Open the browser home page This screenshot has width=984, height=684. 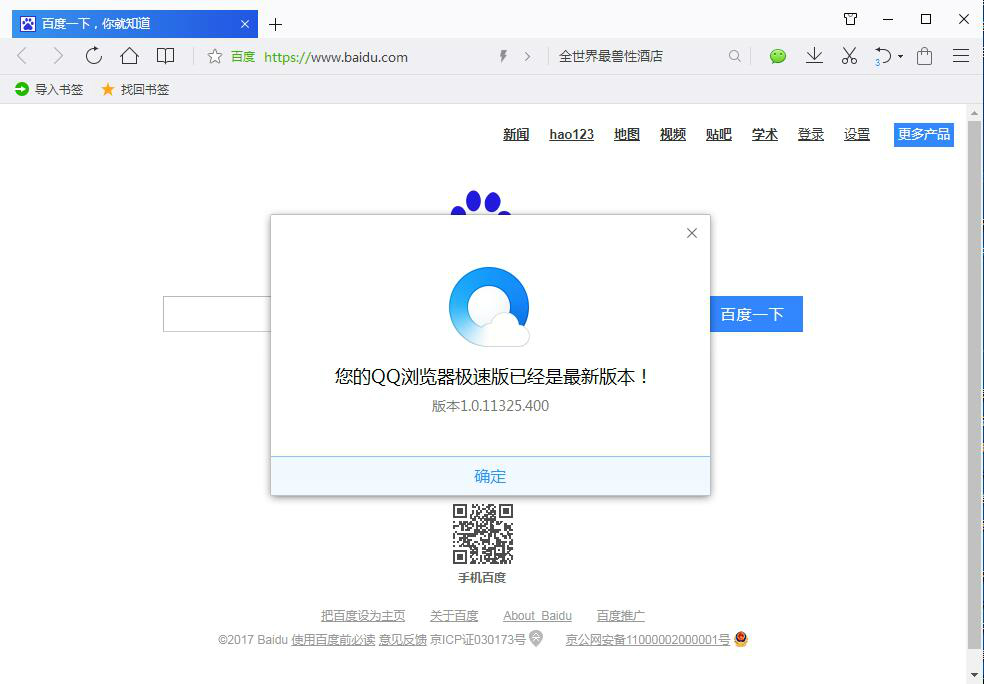pyautogui.click(x=129, y=56)
